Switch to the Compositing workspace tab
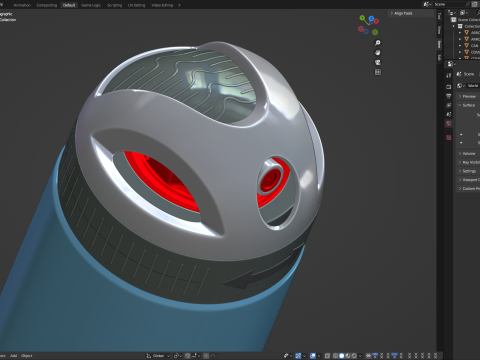 point(47,5)
